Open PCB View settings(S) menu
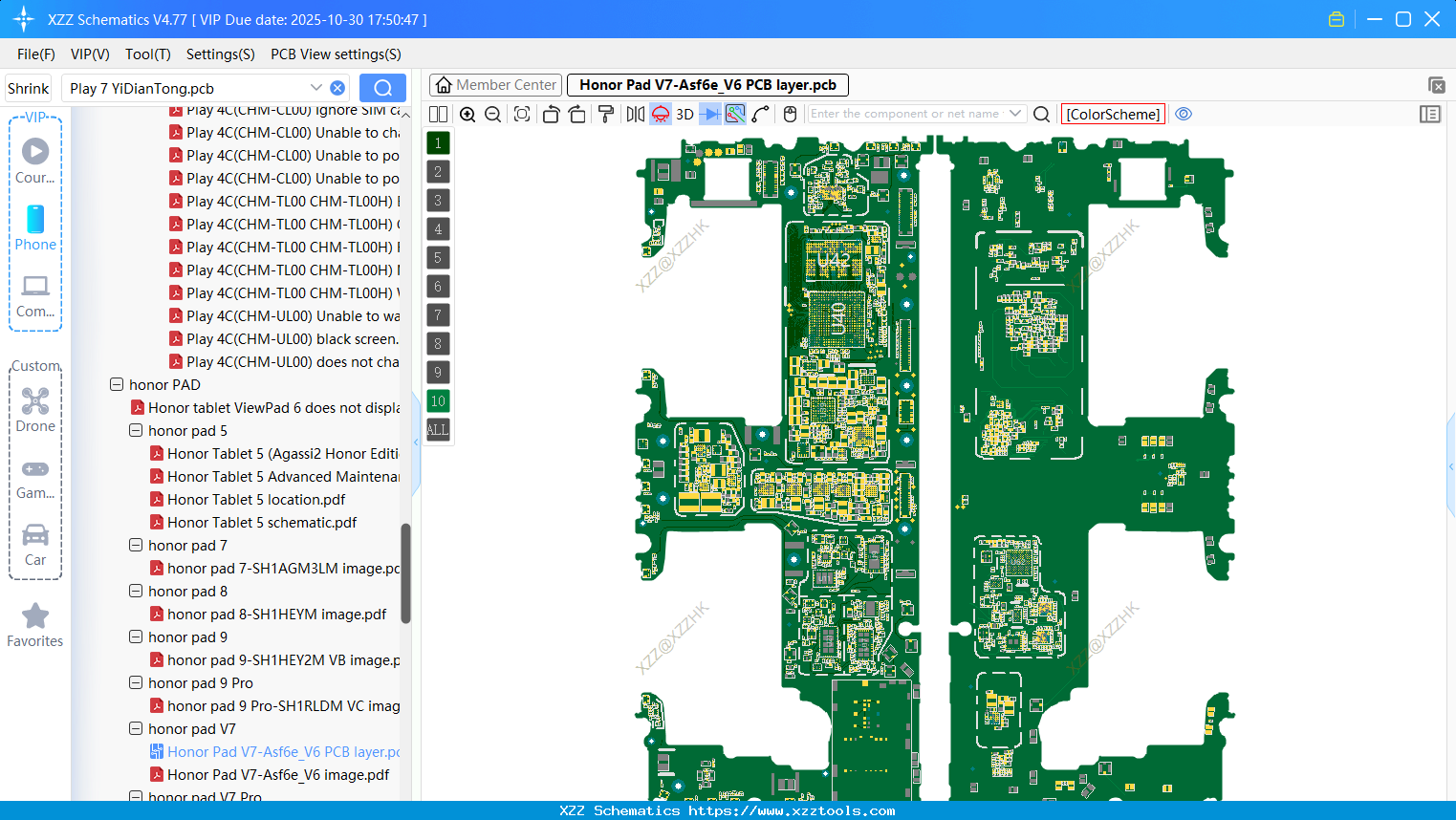Screen dimensions: 1456x820 pos(336,54)
